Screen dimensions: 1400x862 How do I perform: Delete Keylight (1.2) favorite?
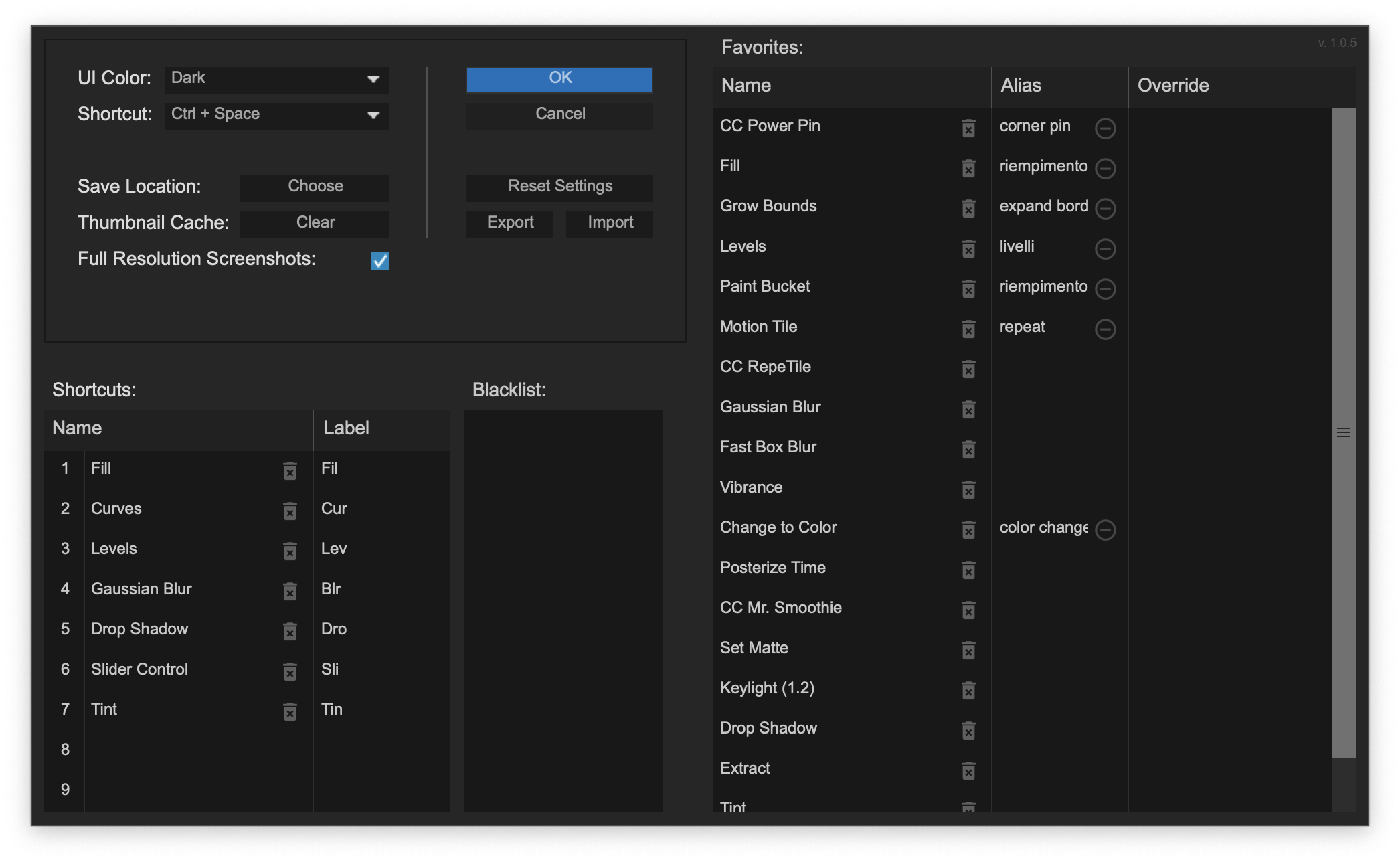968,690
